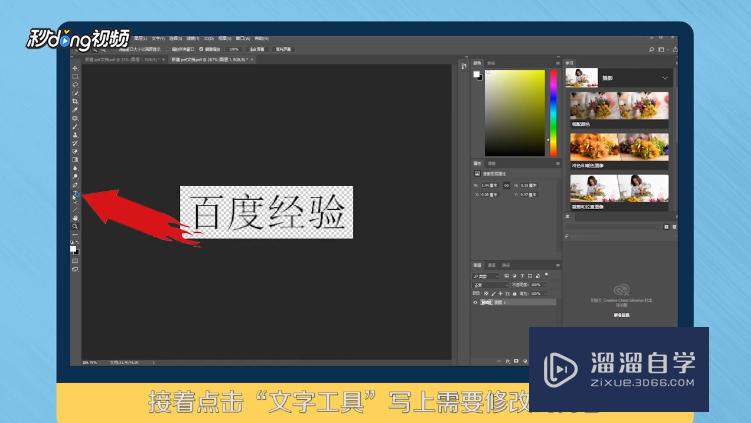Screen dimensions: 751x423
Task: Toggle Quick Mask mode
Action: point(75,261)
